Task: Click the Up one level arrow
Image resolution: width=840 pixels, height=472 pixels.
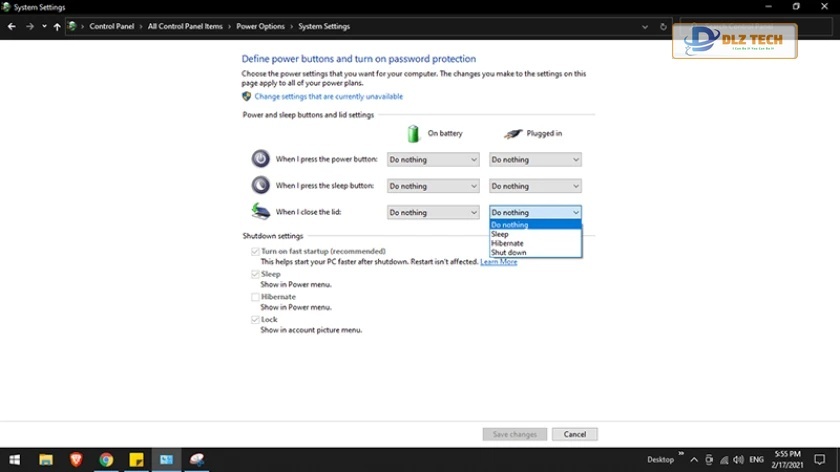Action: [x=57, y=26]
